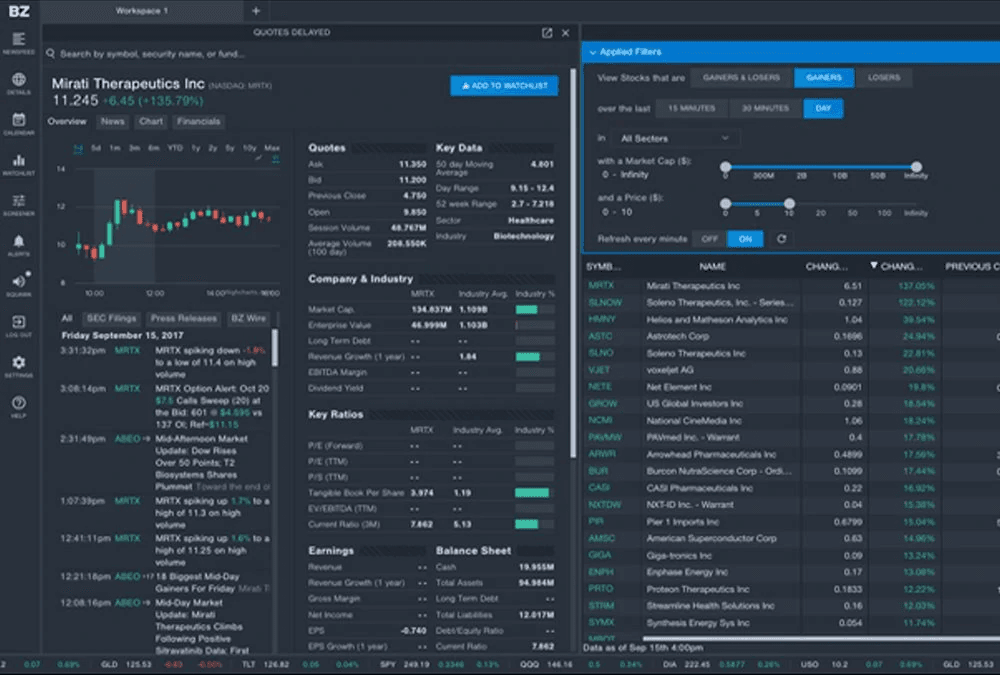
Task: Pop out the quote panel window
Action: (x=547, y=33)
